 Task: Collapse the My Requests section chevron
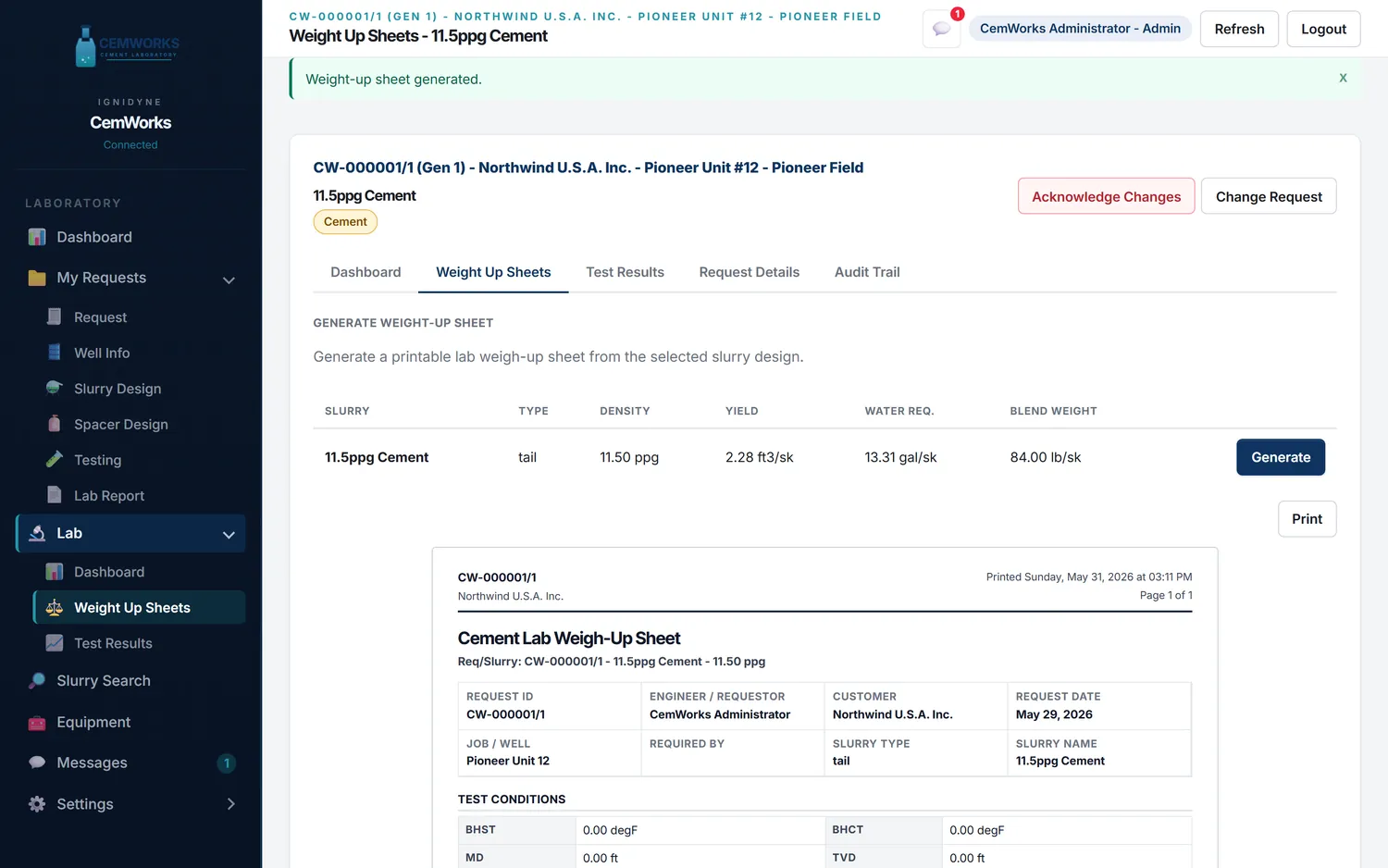(x=229, y=279)
